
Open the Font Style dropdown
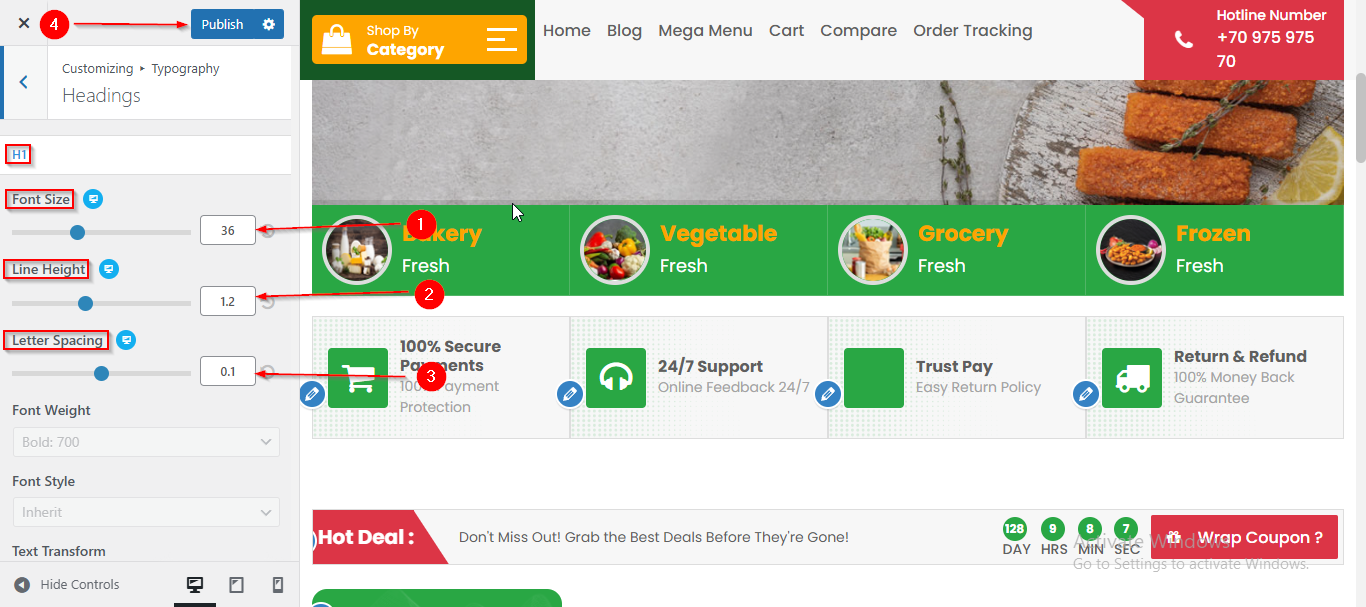pyautogui.click(x=146, y=512)
